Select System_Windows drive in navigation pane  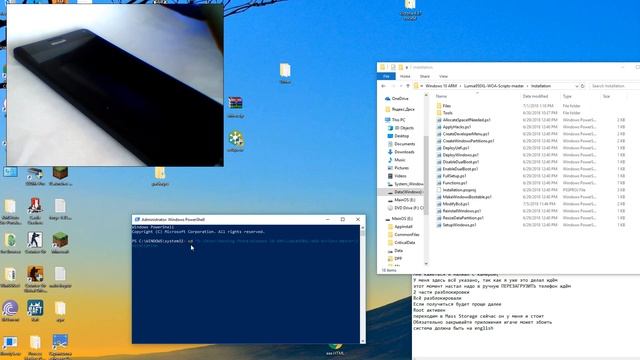tap(409, 184)
